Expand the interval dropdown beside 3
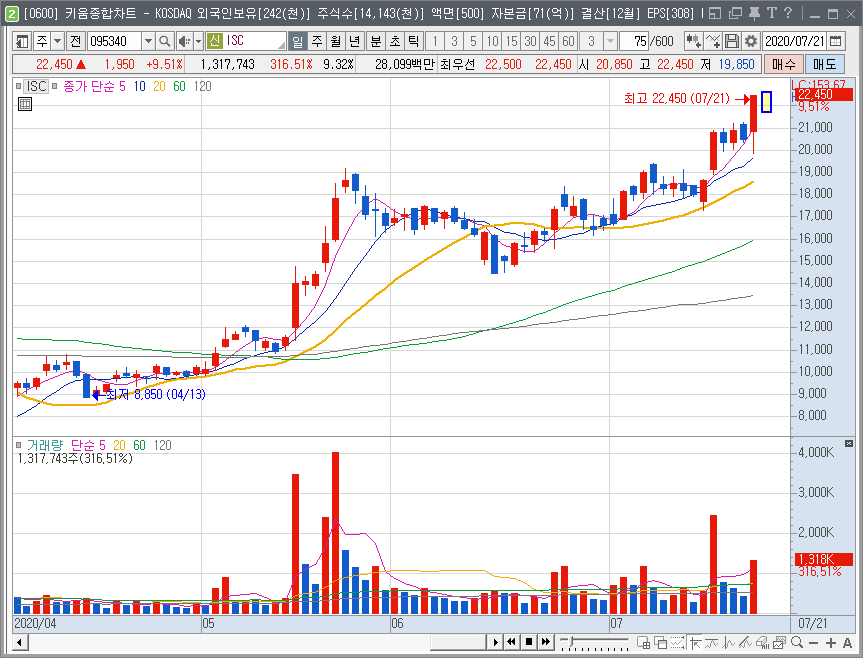The height and width of the screenshot is (658, 863). (610, 41)
